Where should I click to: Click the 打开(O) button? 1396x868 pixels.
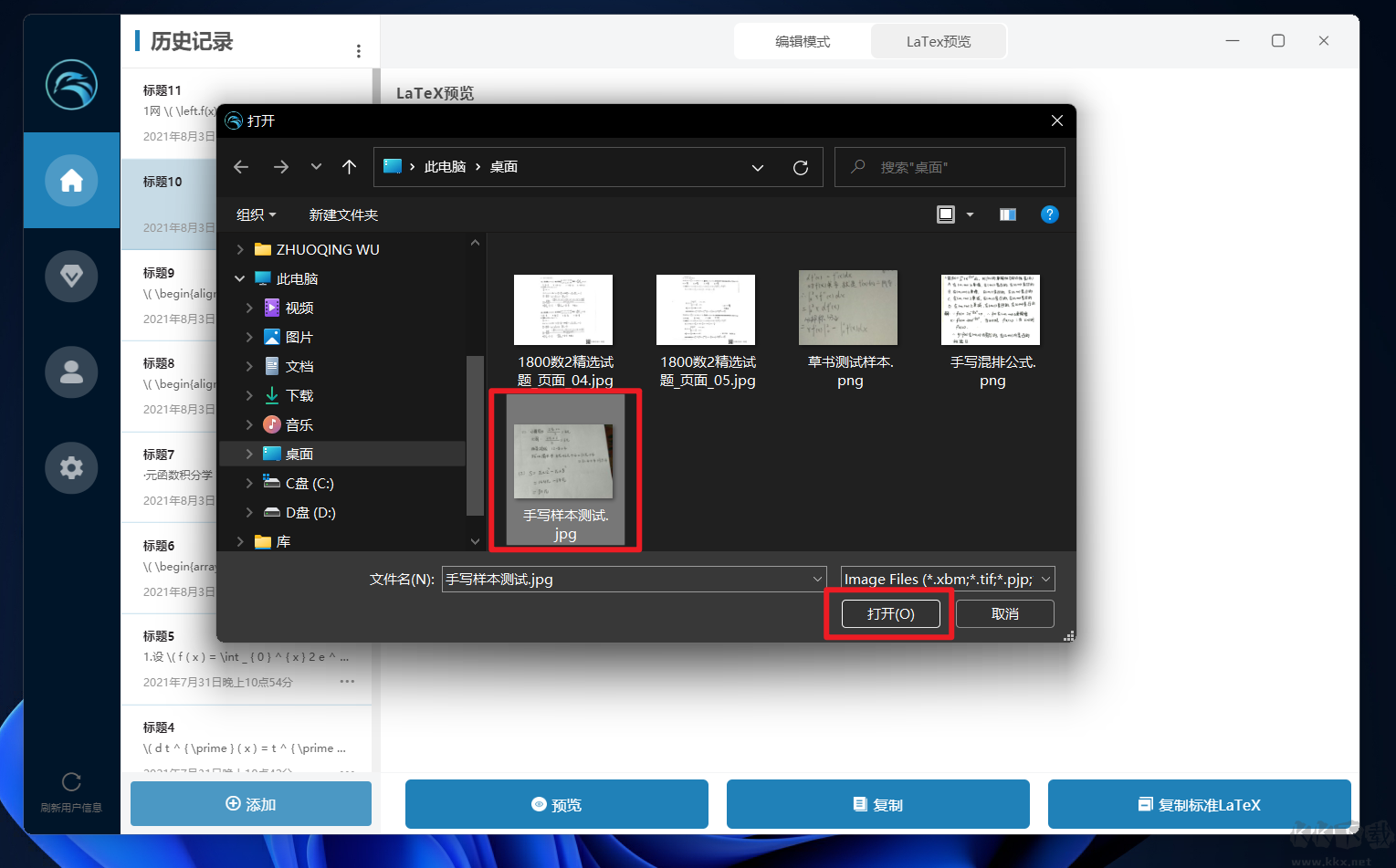(890, 614)
